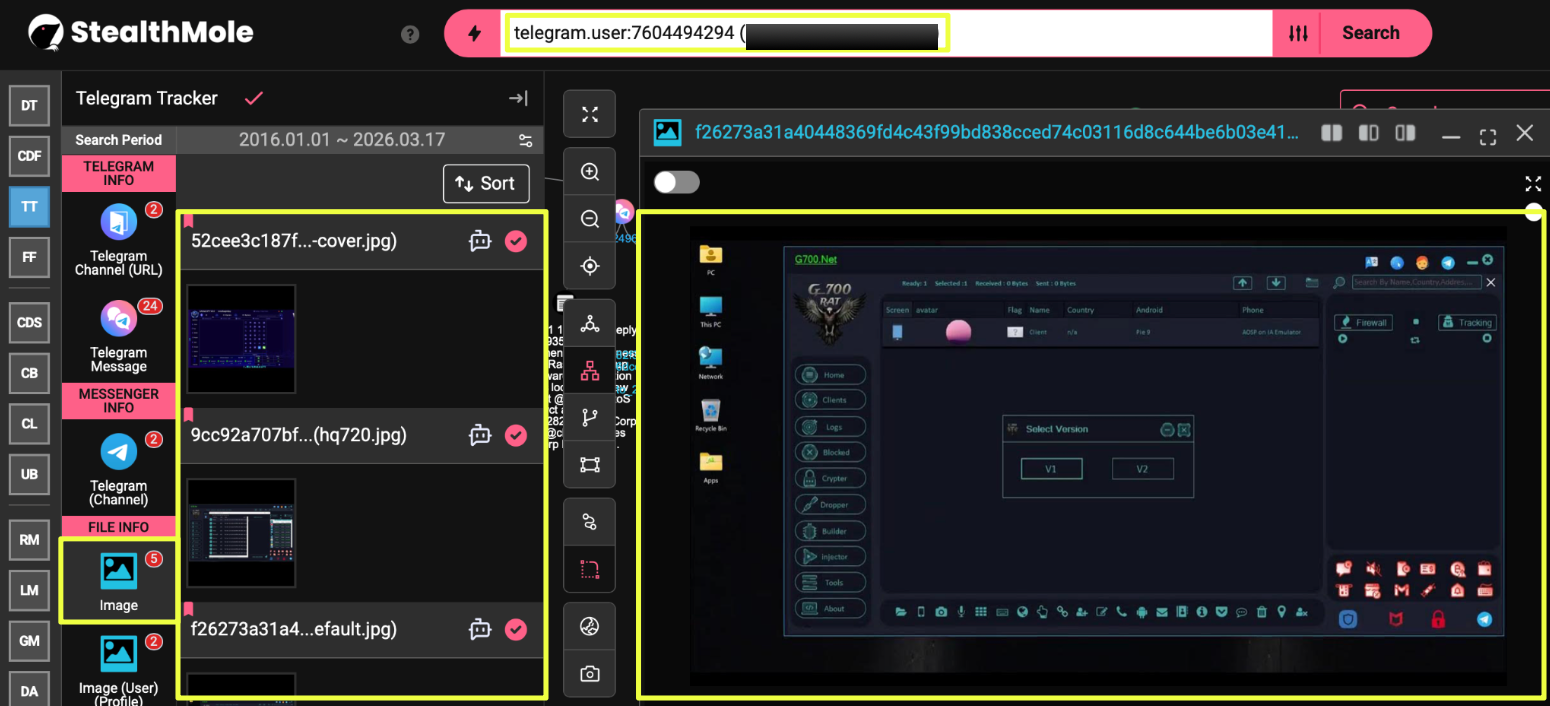The image size is (1550, 706).
Task: Toggle the switch in the image viewer
Action: (676, 182)
